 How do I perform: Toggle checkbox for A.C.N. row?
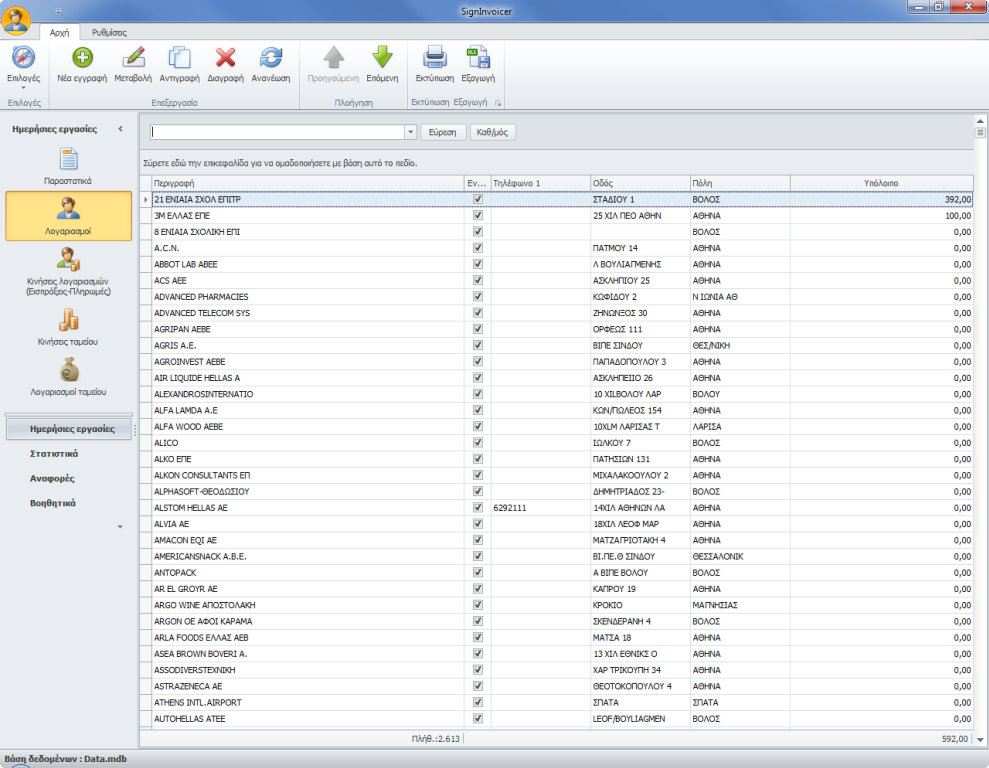click(x=477, y=248)
